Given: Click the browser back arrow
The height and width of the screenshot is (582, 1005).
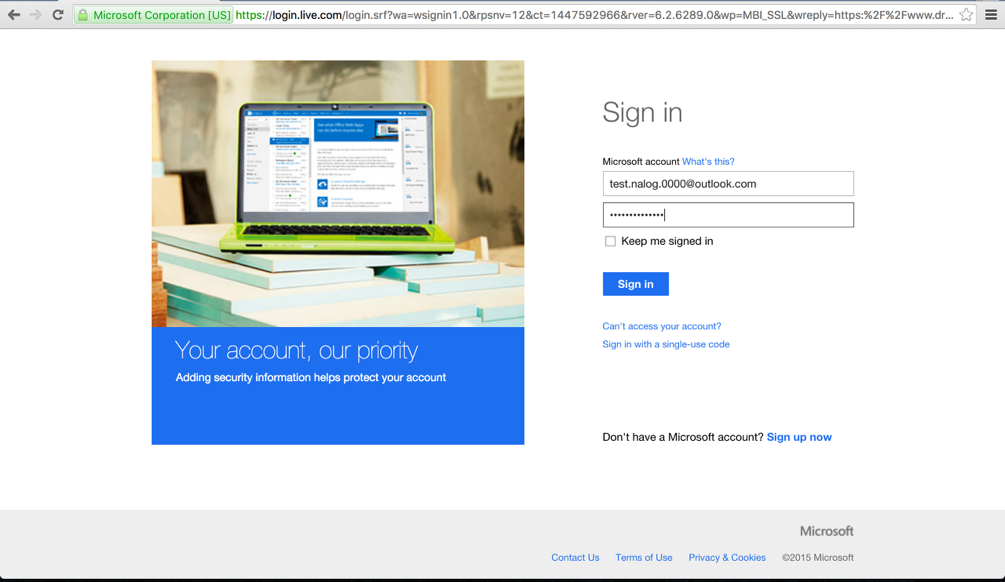Looking at the screenshot, I should [x=14, y=15].
